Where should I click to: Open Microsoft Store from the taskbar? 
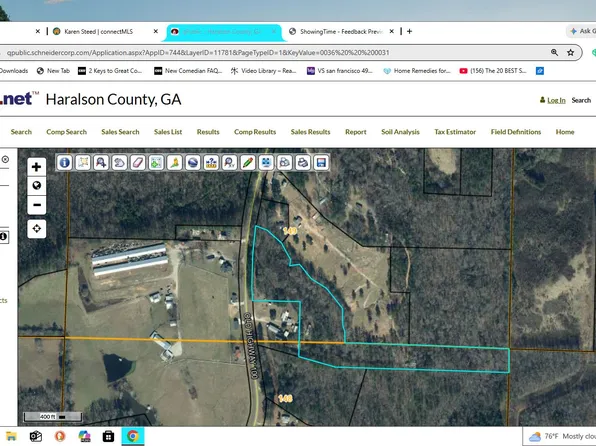tap(108, 436)
